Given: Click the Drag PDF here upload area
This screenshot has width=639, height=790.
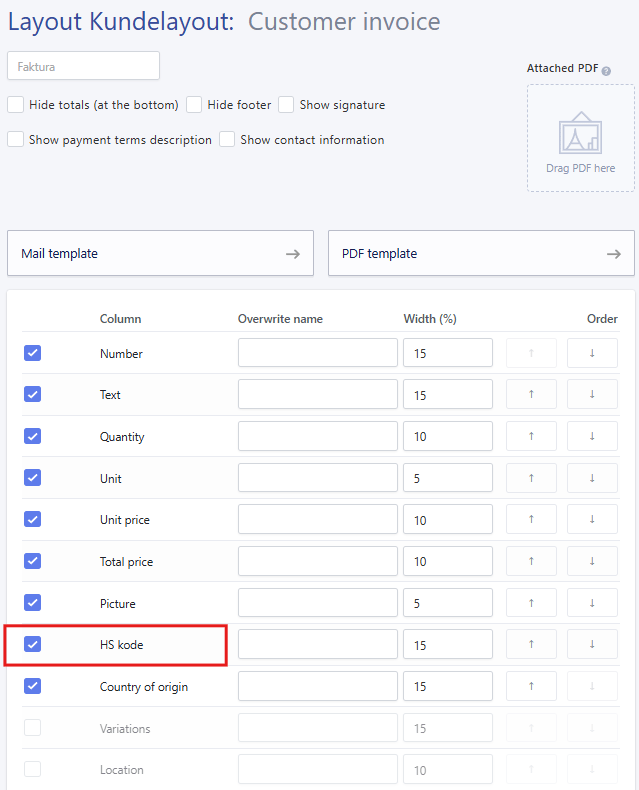Looking at the screenshot, I should (x=581, y=138).
